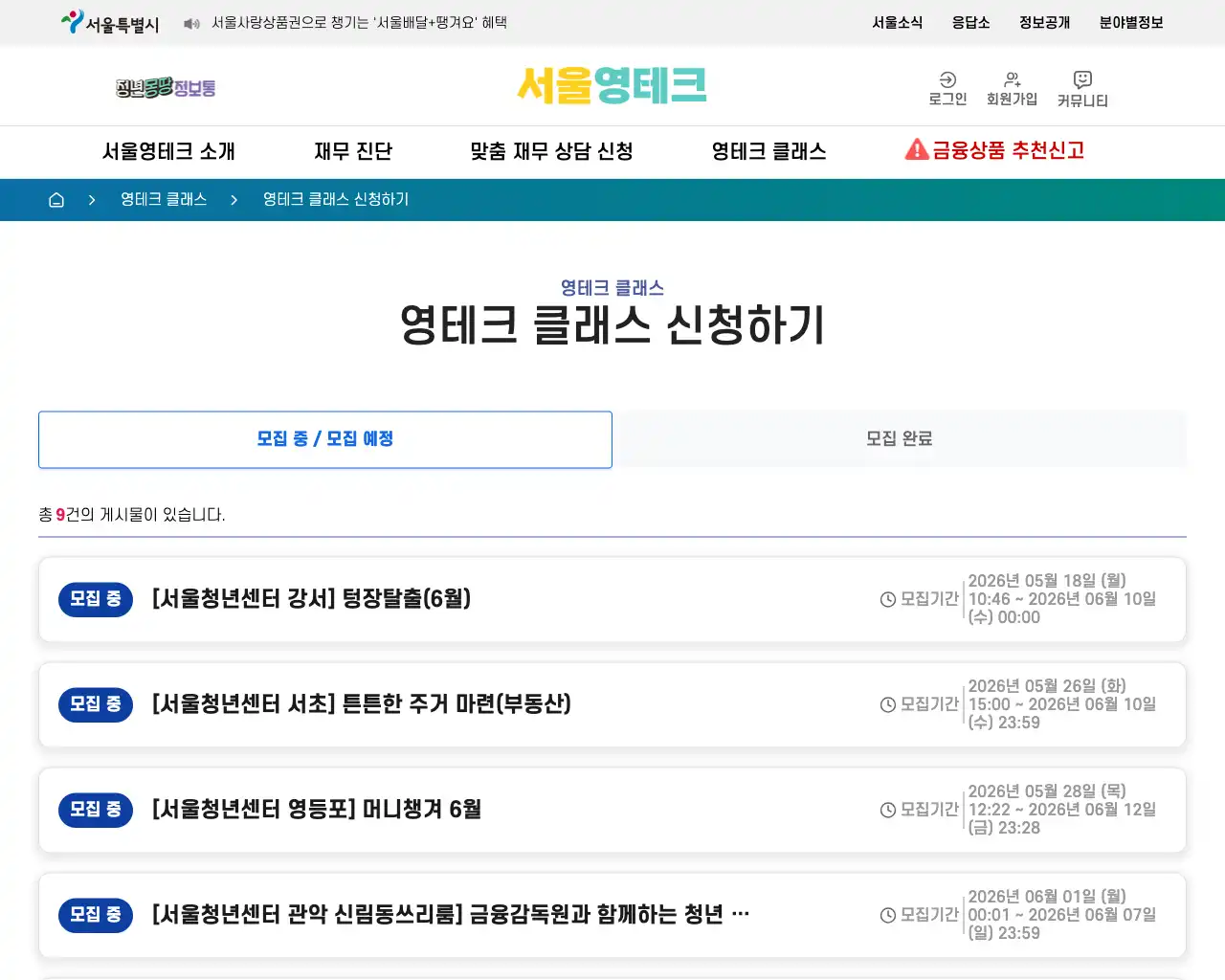Open 분야별정보 in top bar

coord(1131,22)
